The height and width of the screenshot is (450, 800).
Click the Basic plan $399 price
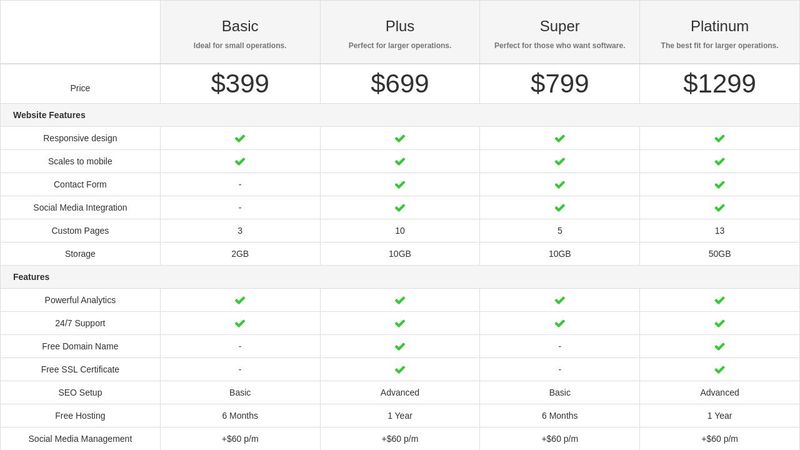[240, 84]
